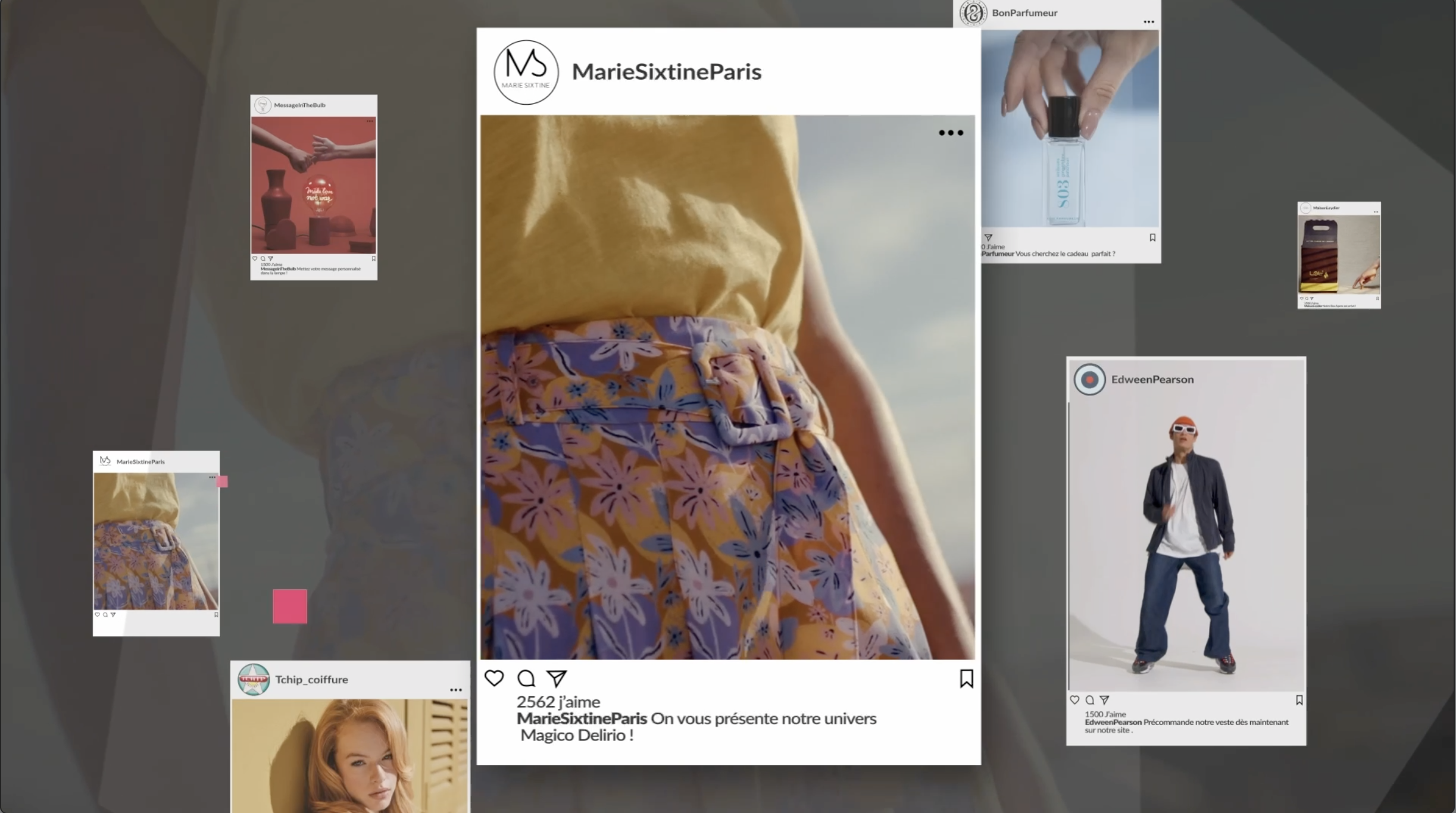Like the MessageInTheBulb post
Viewport: 1456px width, 813px height.
pyautogui.click(x=255, y=258)
